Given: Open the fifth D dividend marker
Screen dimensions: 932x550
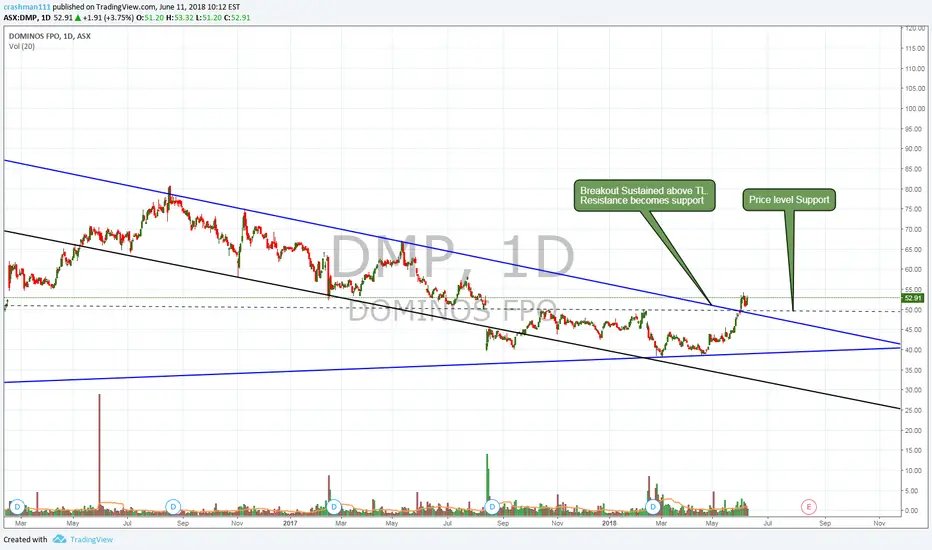Looking at the screenshot, I should (653, 507).
